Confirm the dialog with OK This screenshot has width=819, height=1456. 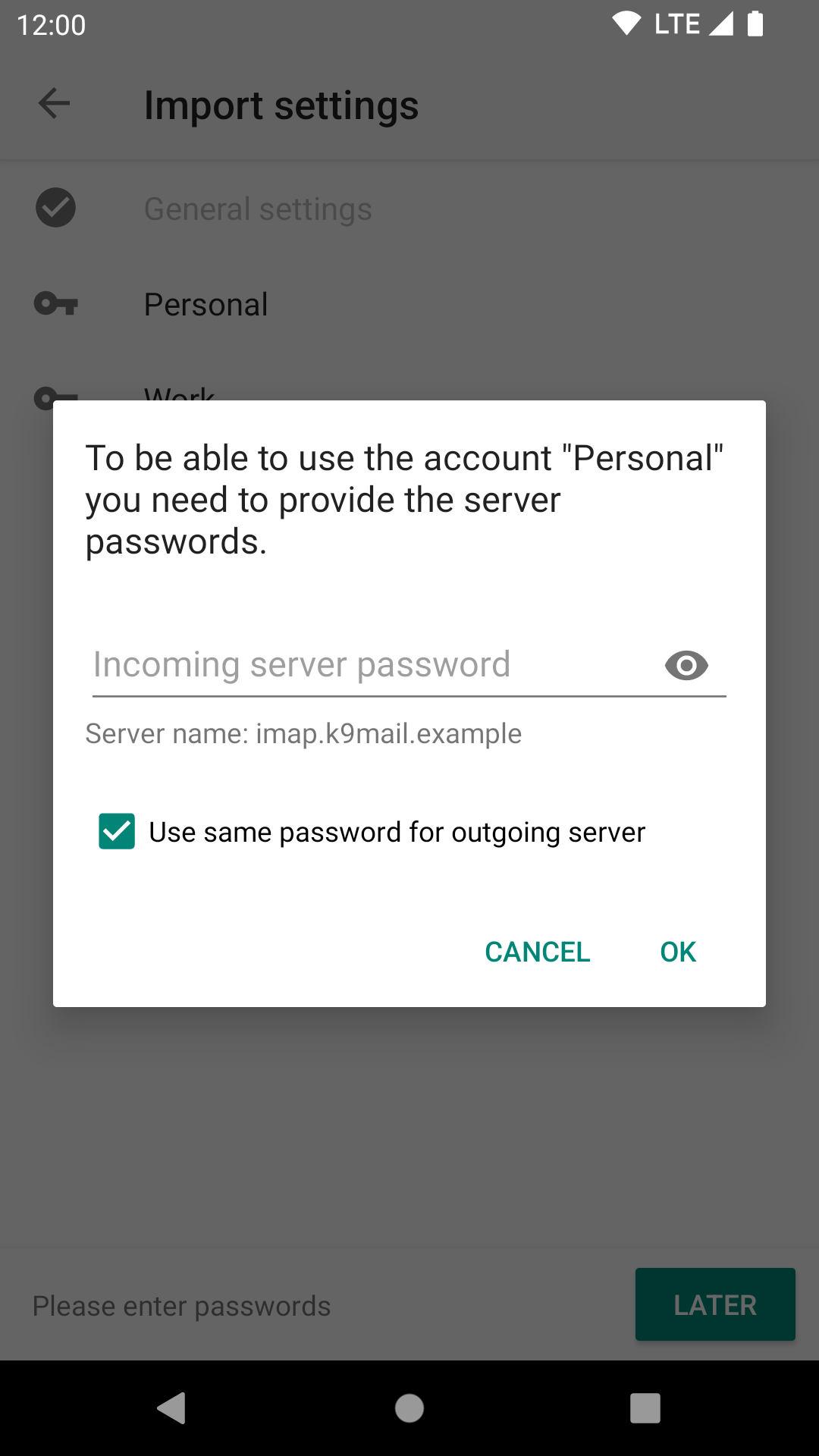click(678, 952)
